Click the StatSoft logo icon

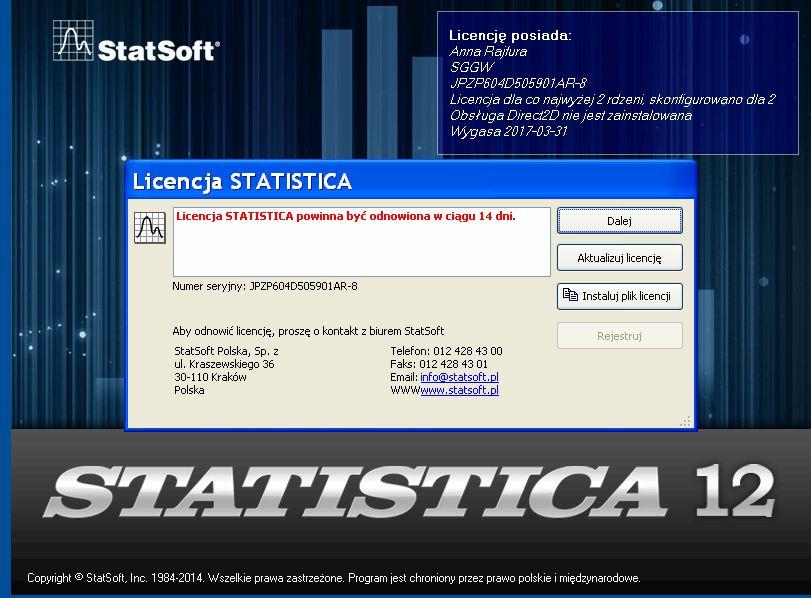pyautogui.click(x=73, y=40)
